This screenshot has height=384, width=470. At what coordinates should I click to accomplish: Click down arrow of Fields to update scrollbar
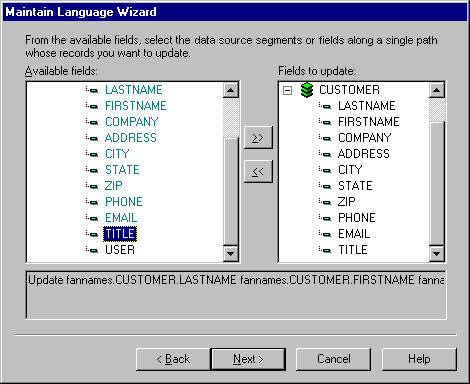pyautogui.click(x=437, y=254)
